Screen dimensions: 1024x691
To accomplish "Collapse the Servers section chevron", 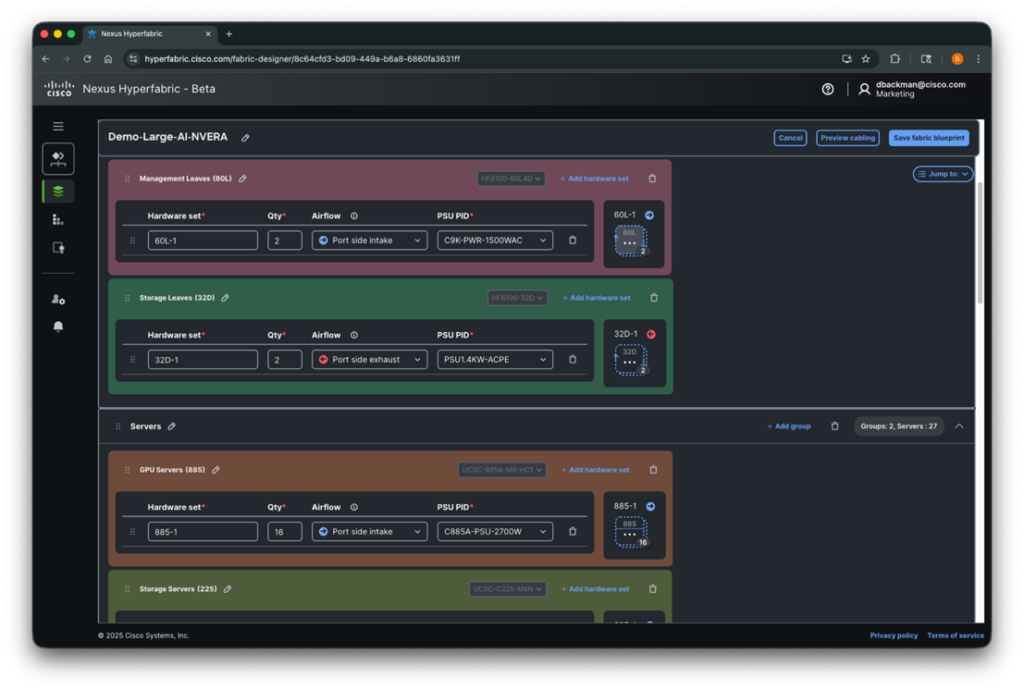I will click(958, 425).
